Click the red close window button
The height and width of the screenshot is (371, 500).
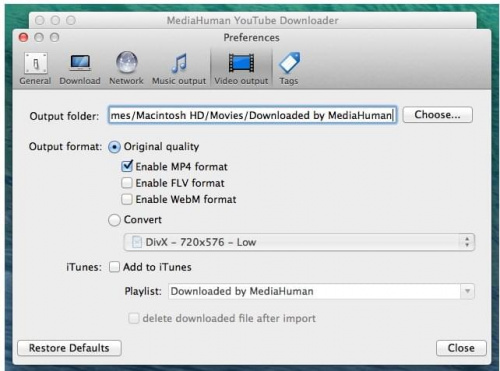pos(23,37)
